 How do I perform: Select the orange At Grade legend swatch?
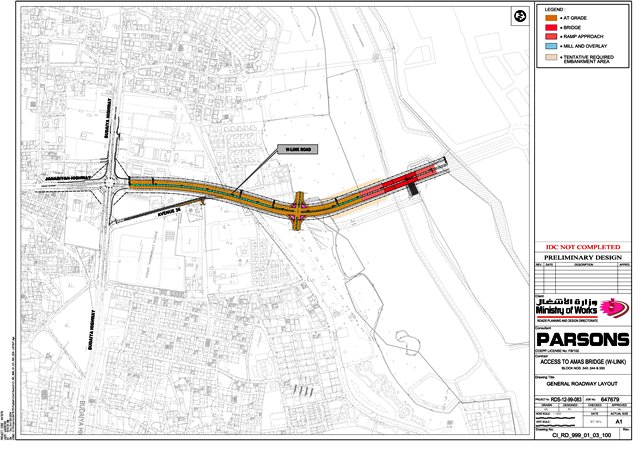point(551,19)
